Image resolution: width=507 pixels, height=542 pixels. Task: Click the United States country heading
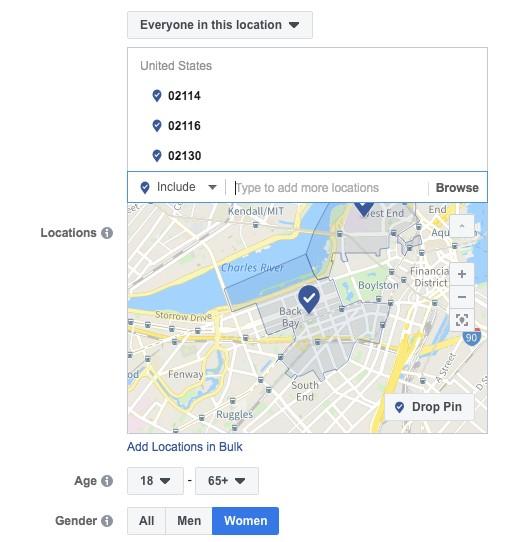coord(176,66)
